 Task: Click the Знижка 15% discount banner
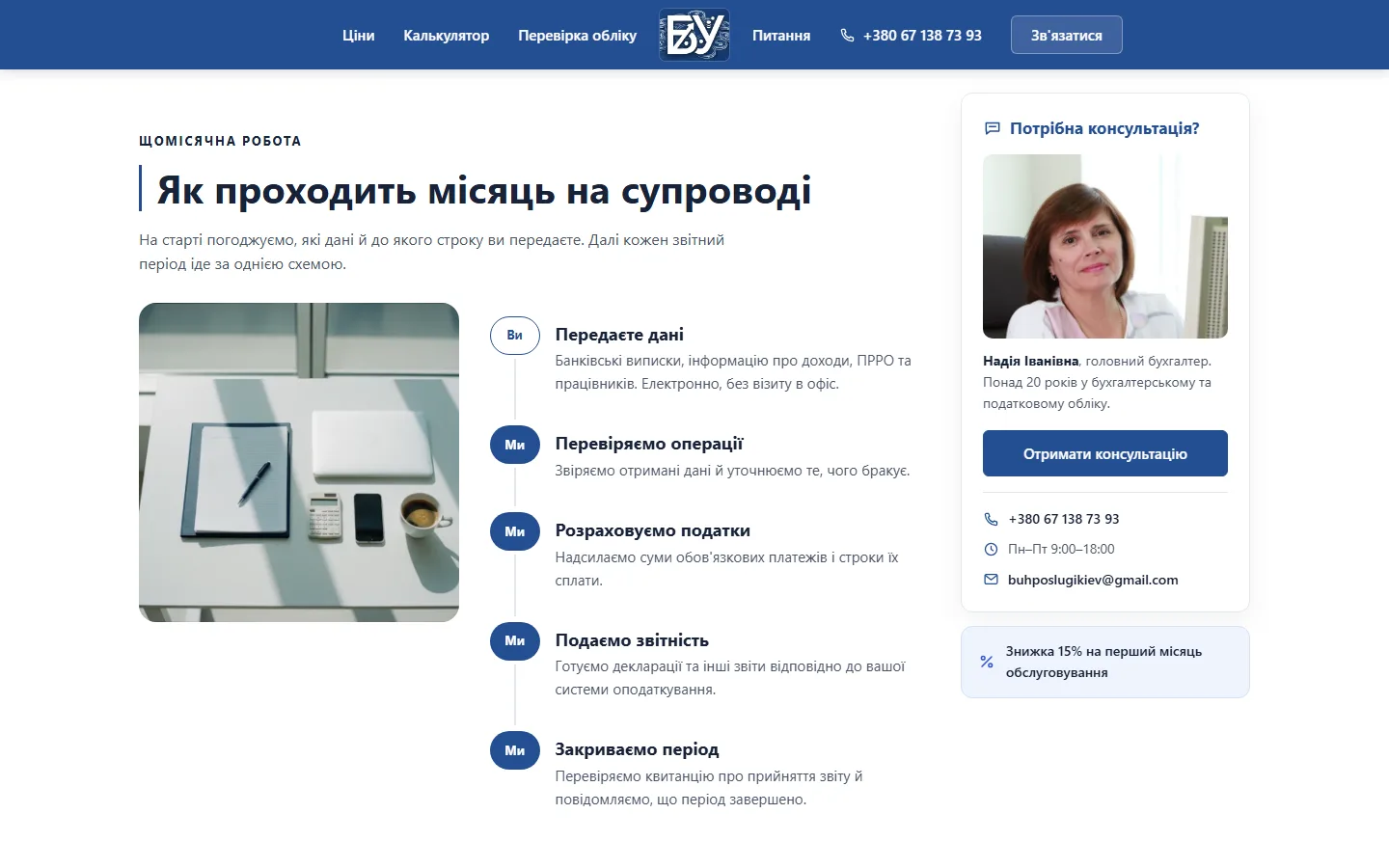click(1105, 662)
